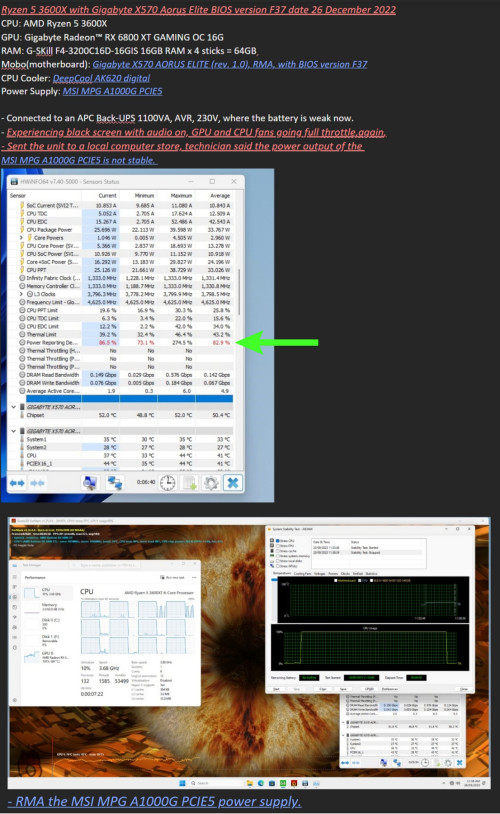Image resolution: width=500 pixels, height=814 pixels.
Task: Open Microsoft Edge from the taskbar
Action: pyautogui.click(x=261, y=783)
